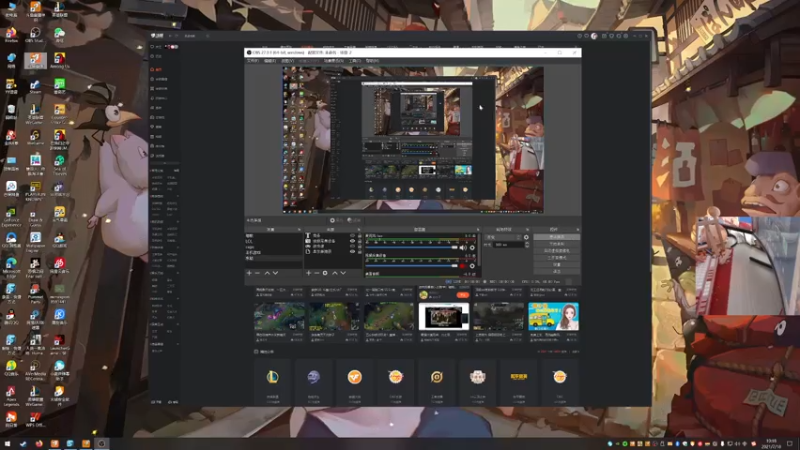
Task: Open the Among Us desktop shortcut
Action: pyautogui.click(x=60, y=61)
